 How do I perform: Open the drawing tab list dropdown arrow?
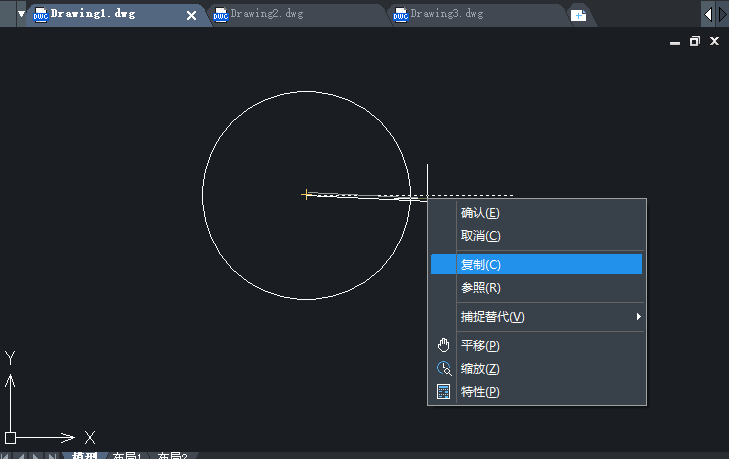(x=21, y=14)
